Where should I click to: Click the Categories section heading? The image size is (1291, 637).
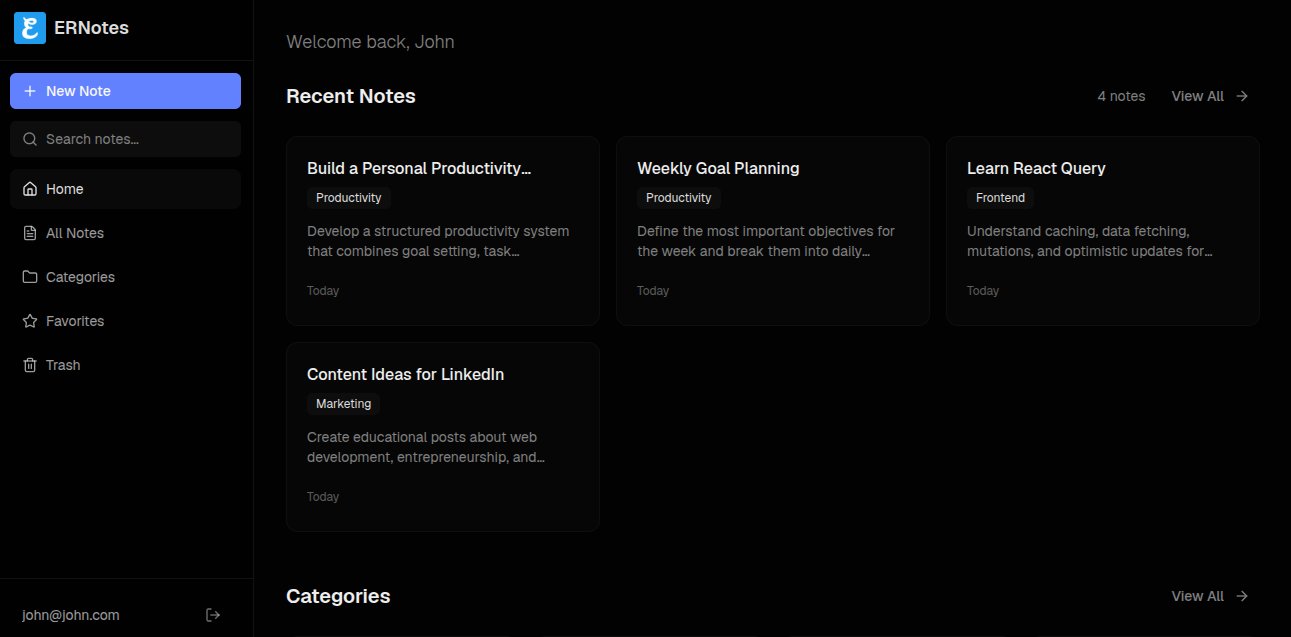338,596
